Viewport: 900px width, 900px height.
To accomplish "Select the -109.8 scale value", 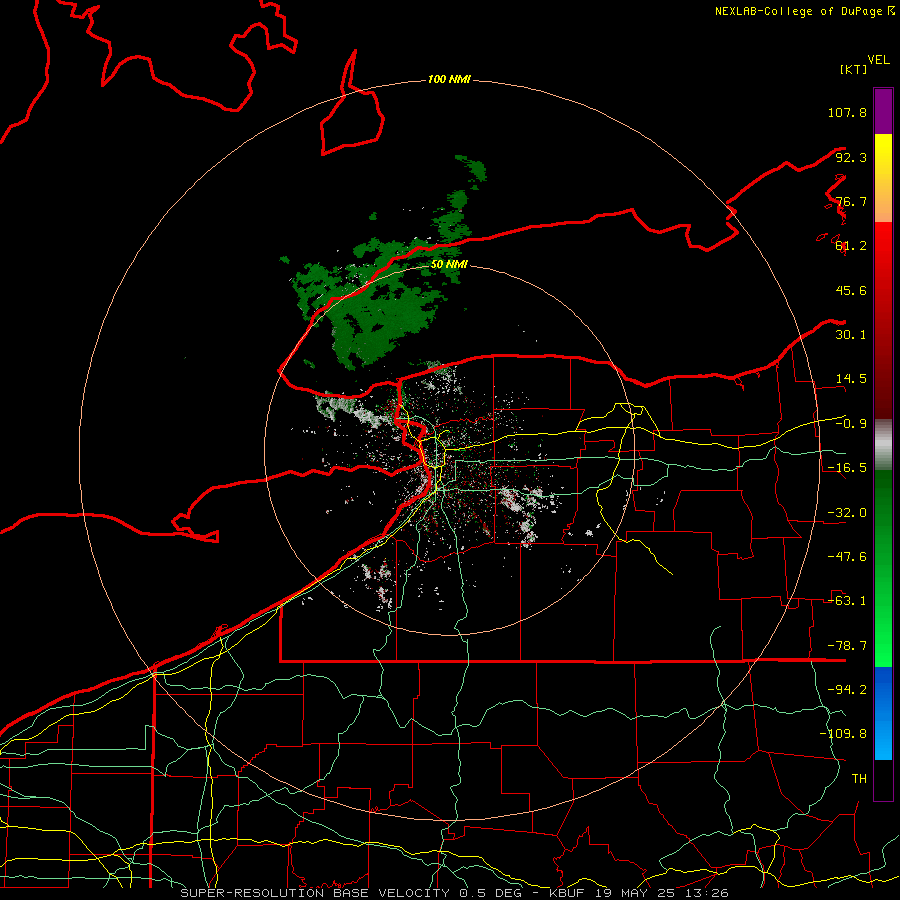I will pyautogui.click(x=843, y=734).
